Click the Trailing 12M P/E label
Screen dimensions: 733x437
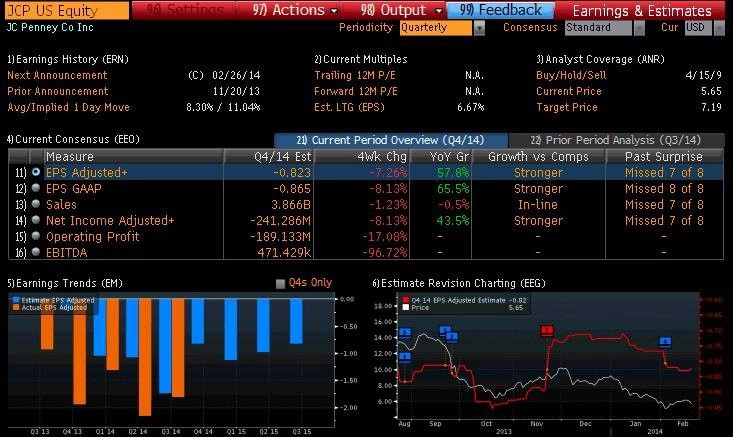(x=355, y=75)
